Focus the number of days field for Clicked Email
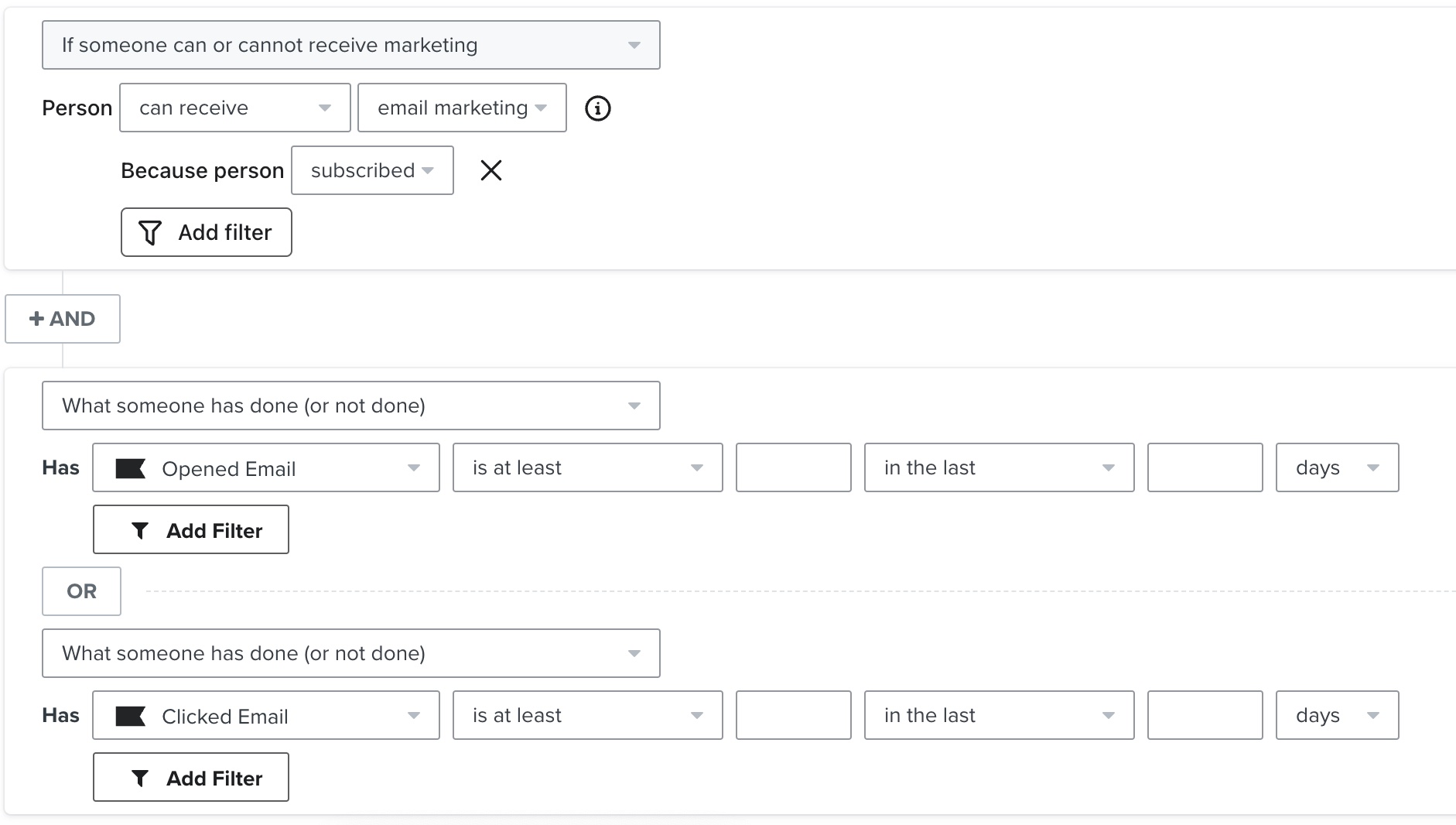The width and height of the screenshot is (1456, 825). pyautogui.click(x=1205, y=715)
